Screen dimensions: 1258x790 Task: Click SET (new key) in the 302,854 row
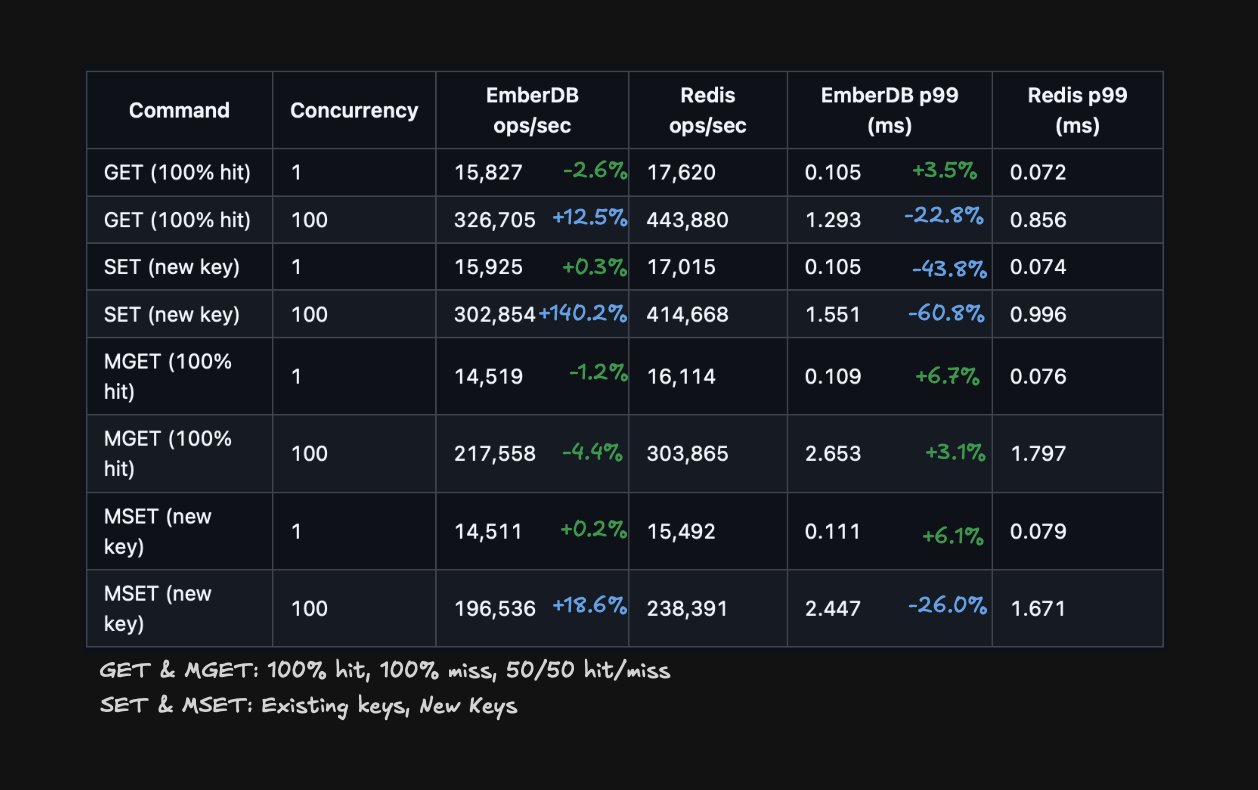(x=172, y=315)
